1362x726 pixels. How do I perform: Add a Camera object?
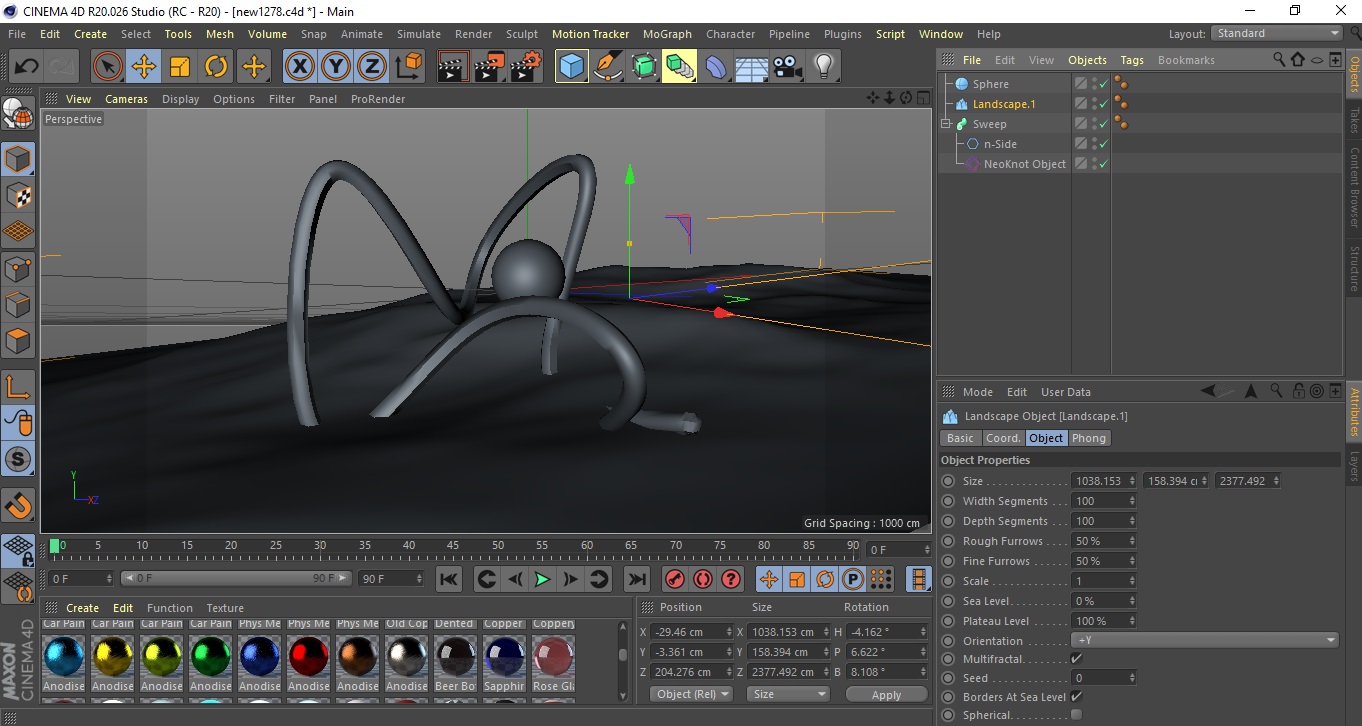(x=787, y=67)
